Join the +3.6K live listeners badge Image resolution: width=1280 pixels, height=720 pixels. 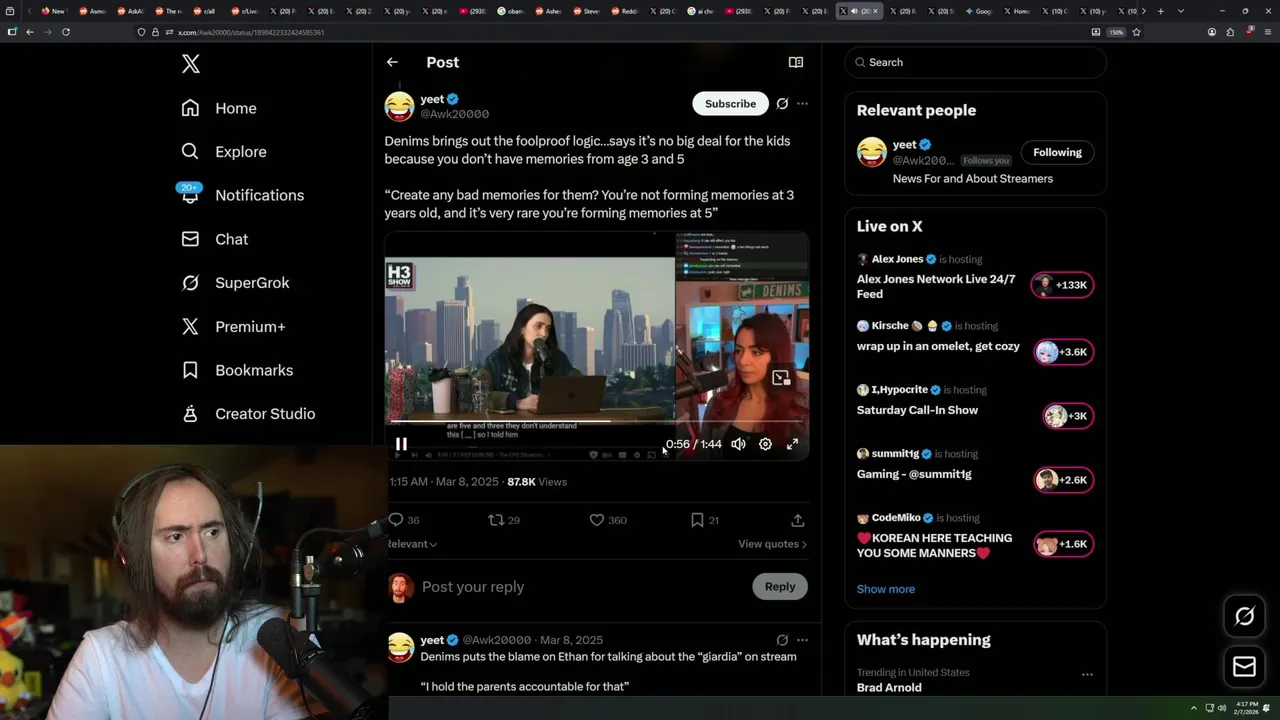1063,352
